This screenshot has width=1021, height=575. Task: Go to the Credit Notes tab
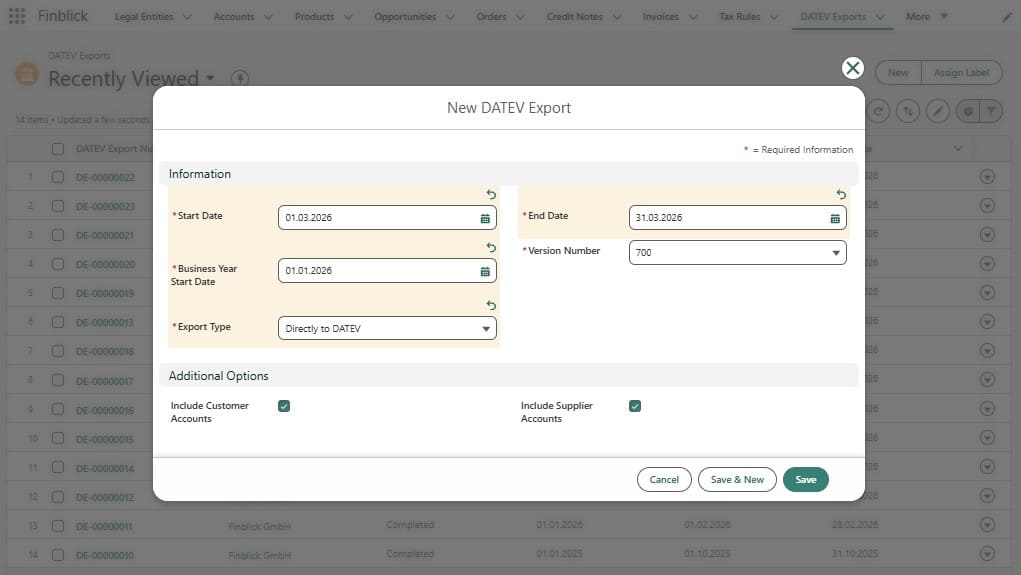tap(574, 17)
